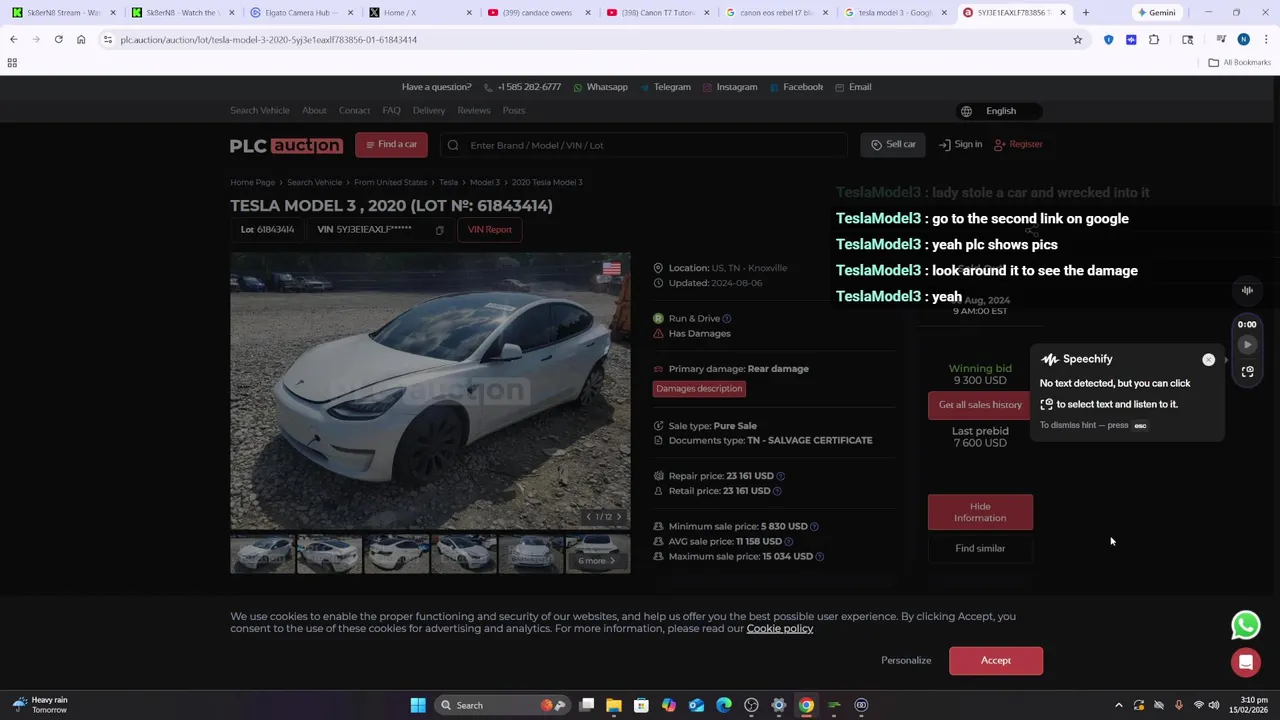
Task: Open the From United States breadcrumb
Action: pos(390,182)
